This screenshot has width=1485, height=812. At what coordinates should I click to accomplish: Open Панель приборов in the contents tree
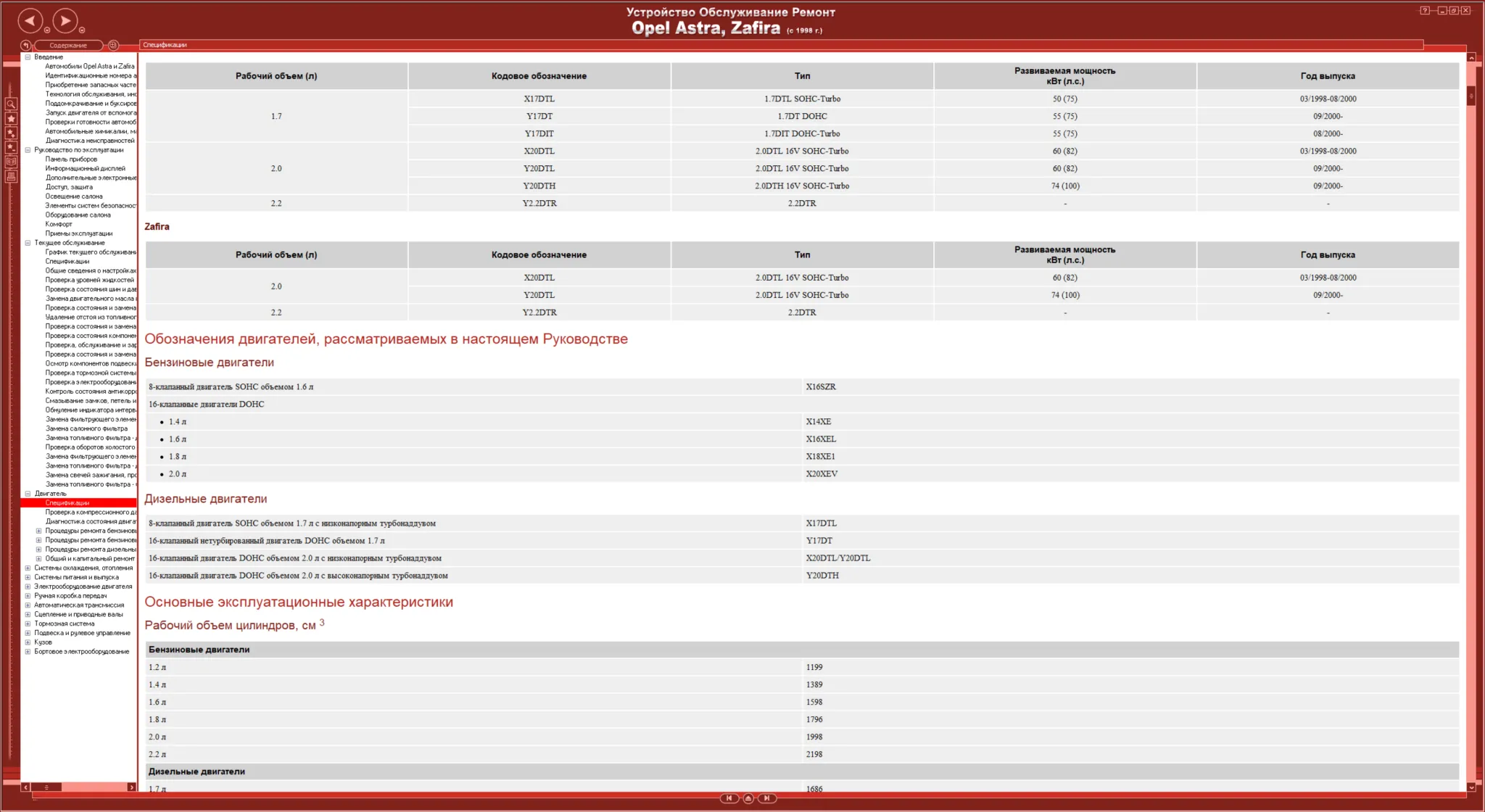[x=71, y=159]
